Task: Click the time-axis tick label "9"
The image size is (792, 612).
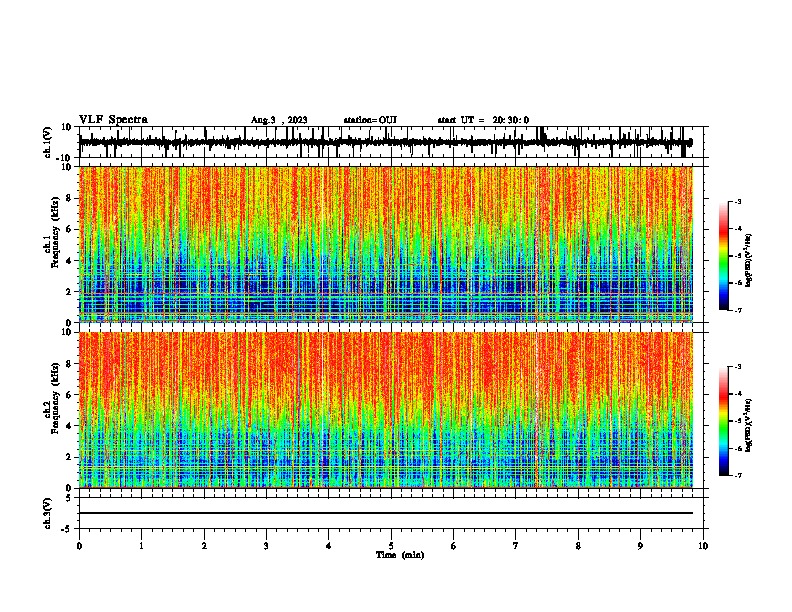Action: click(x=640, y=546)
